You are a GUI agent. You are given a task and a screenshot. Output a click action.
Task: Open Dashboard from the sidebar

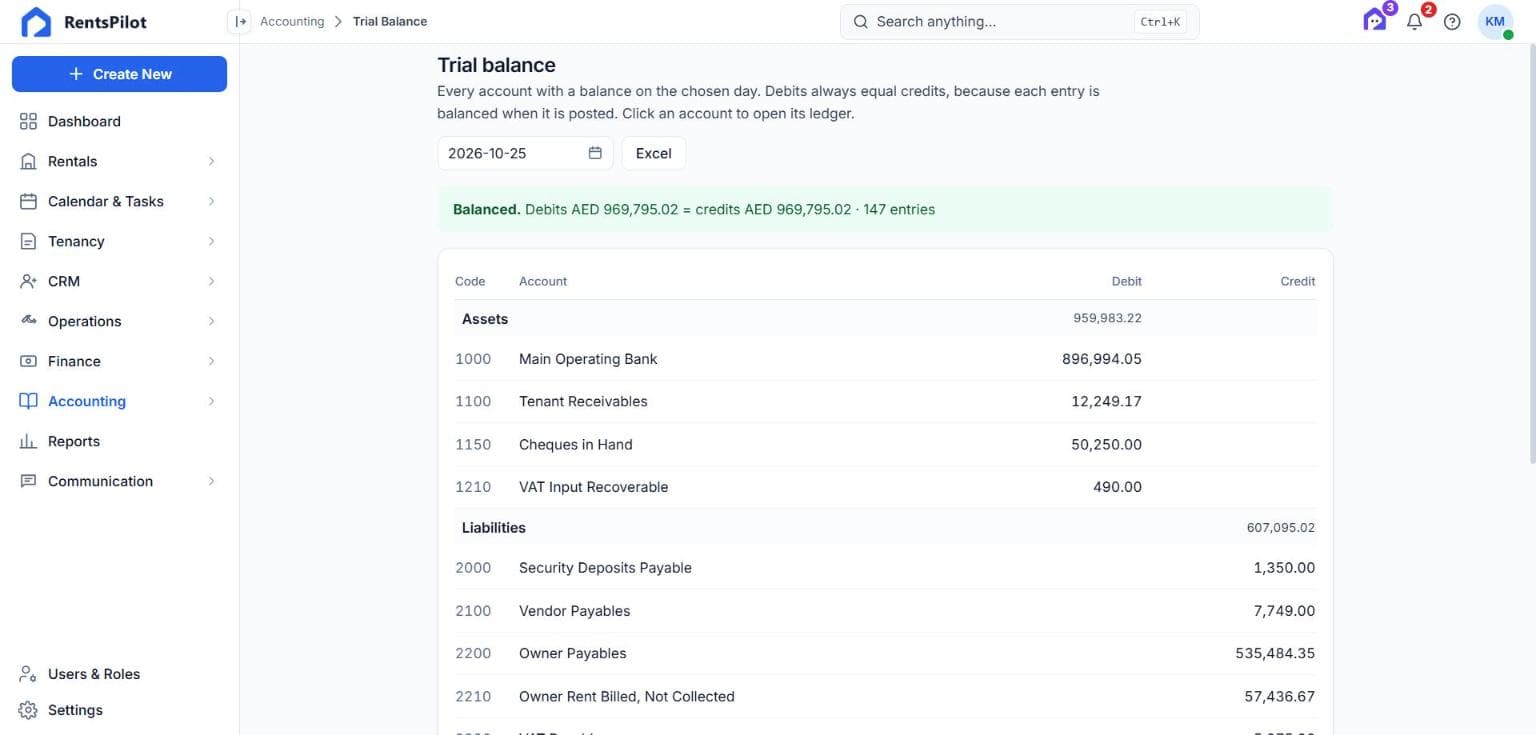119,121
